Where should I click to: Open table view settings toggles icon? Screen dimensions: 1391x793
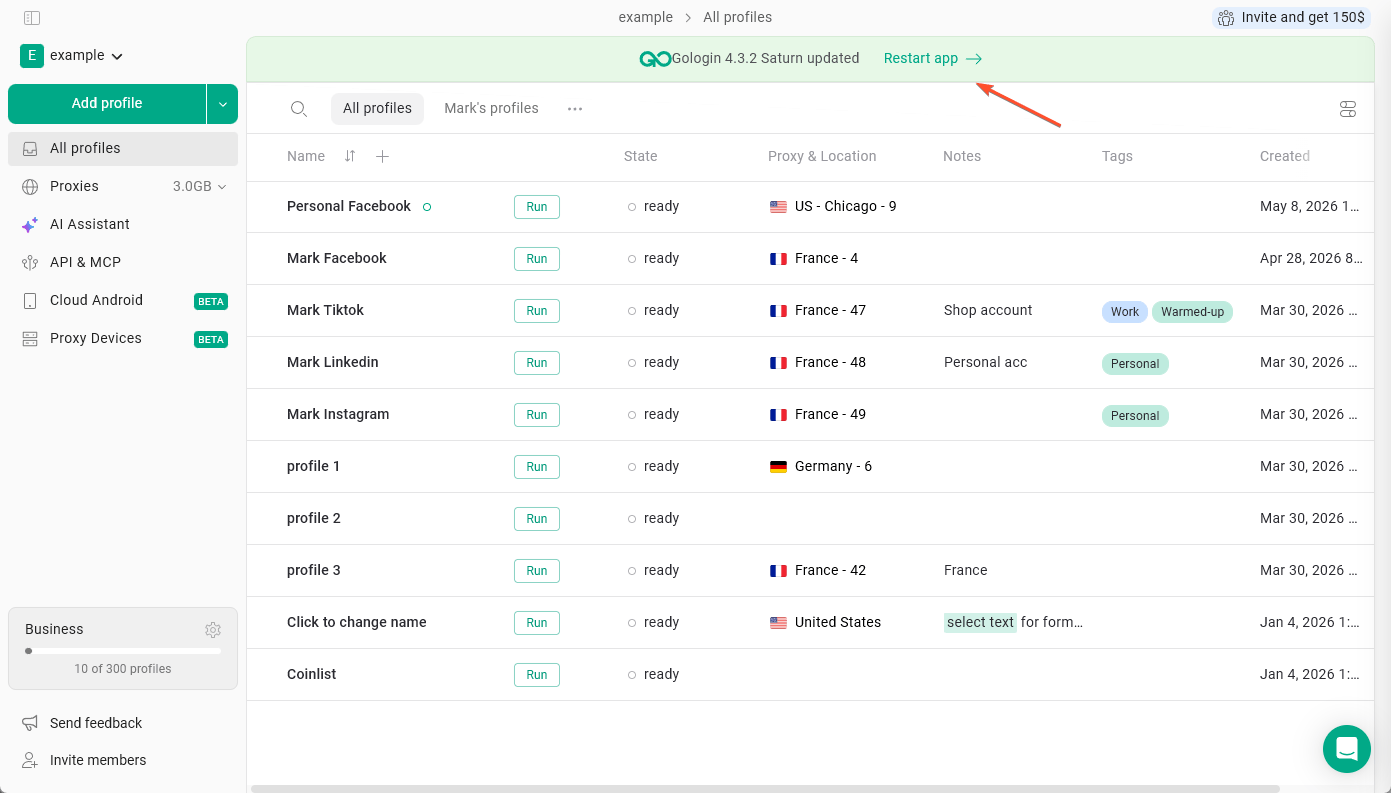pos(1348,109)
